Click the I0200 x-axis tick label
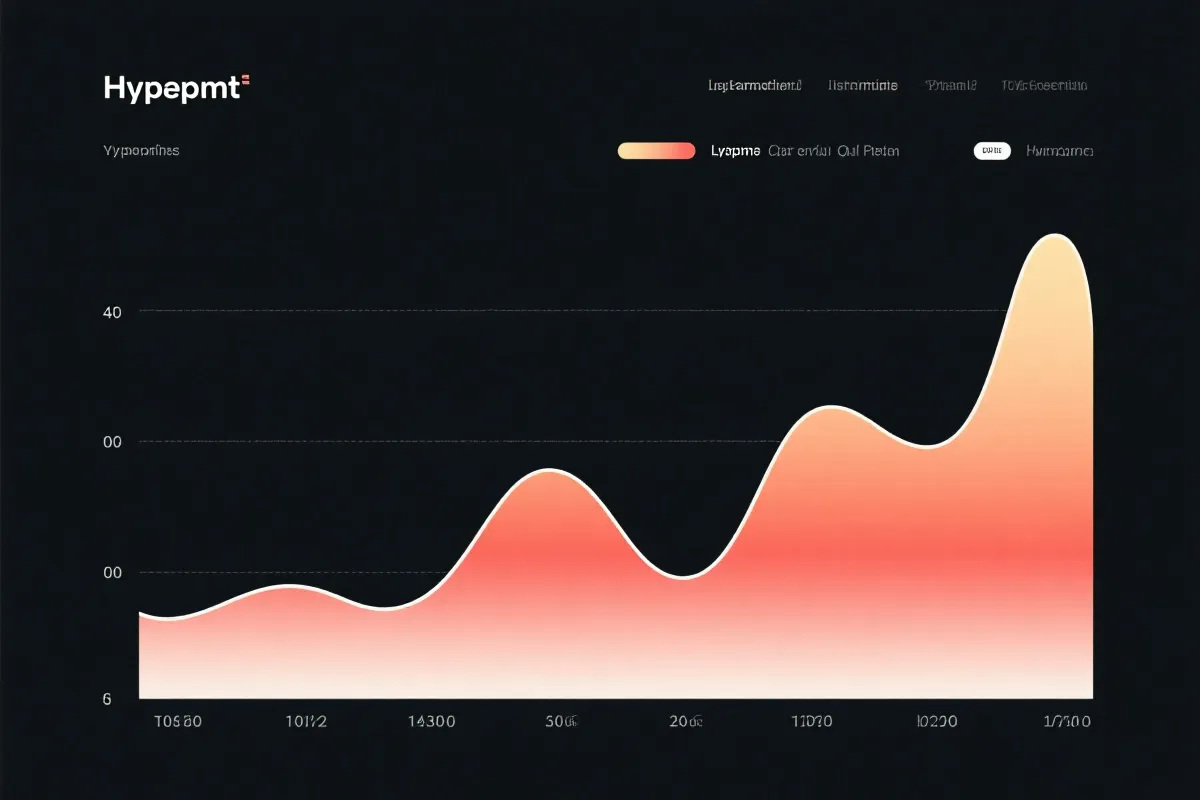This screenshot has height=800, width=1200. click(x=937, y=721)
